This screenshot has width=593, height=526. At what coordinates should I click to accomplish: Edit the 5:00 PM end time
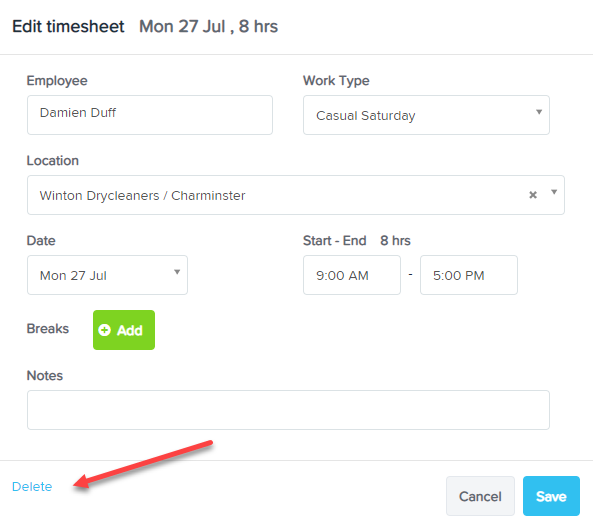click(469, 275)
